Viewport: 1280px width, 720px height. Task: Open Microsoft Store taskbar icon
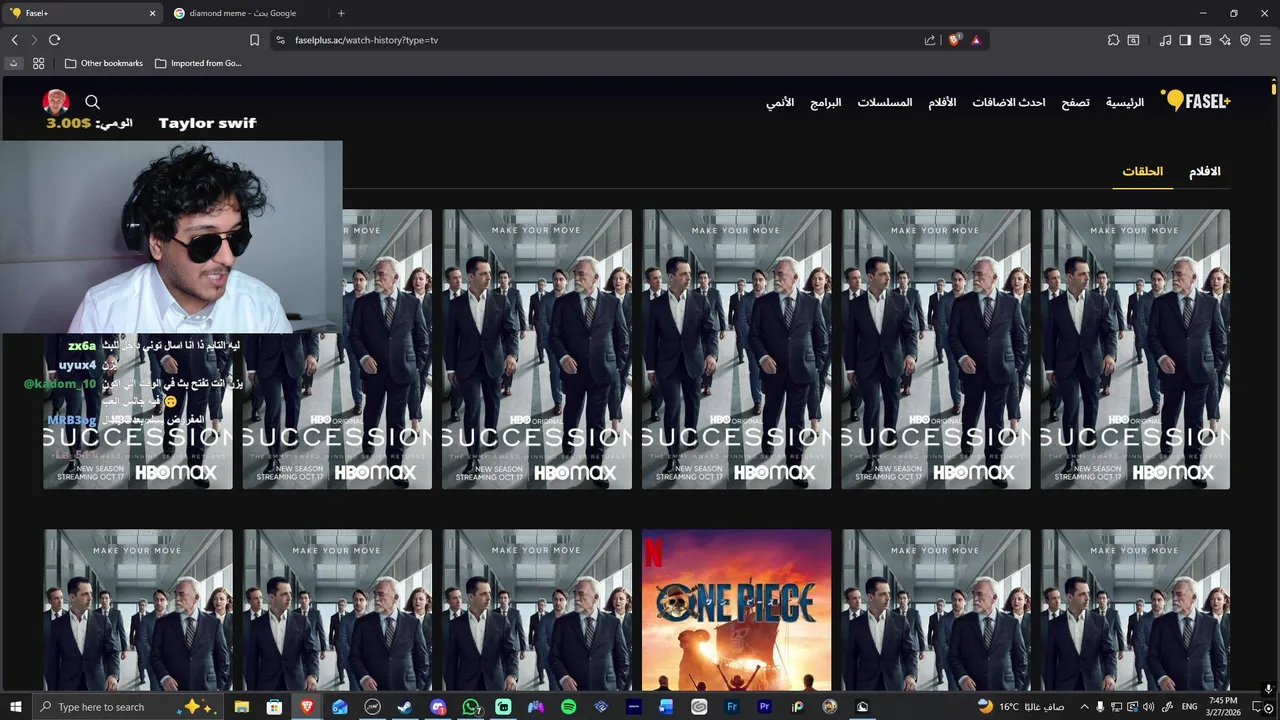274,707
